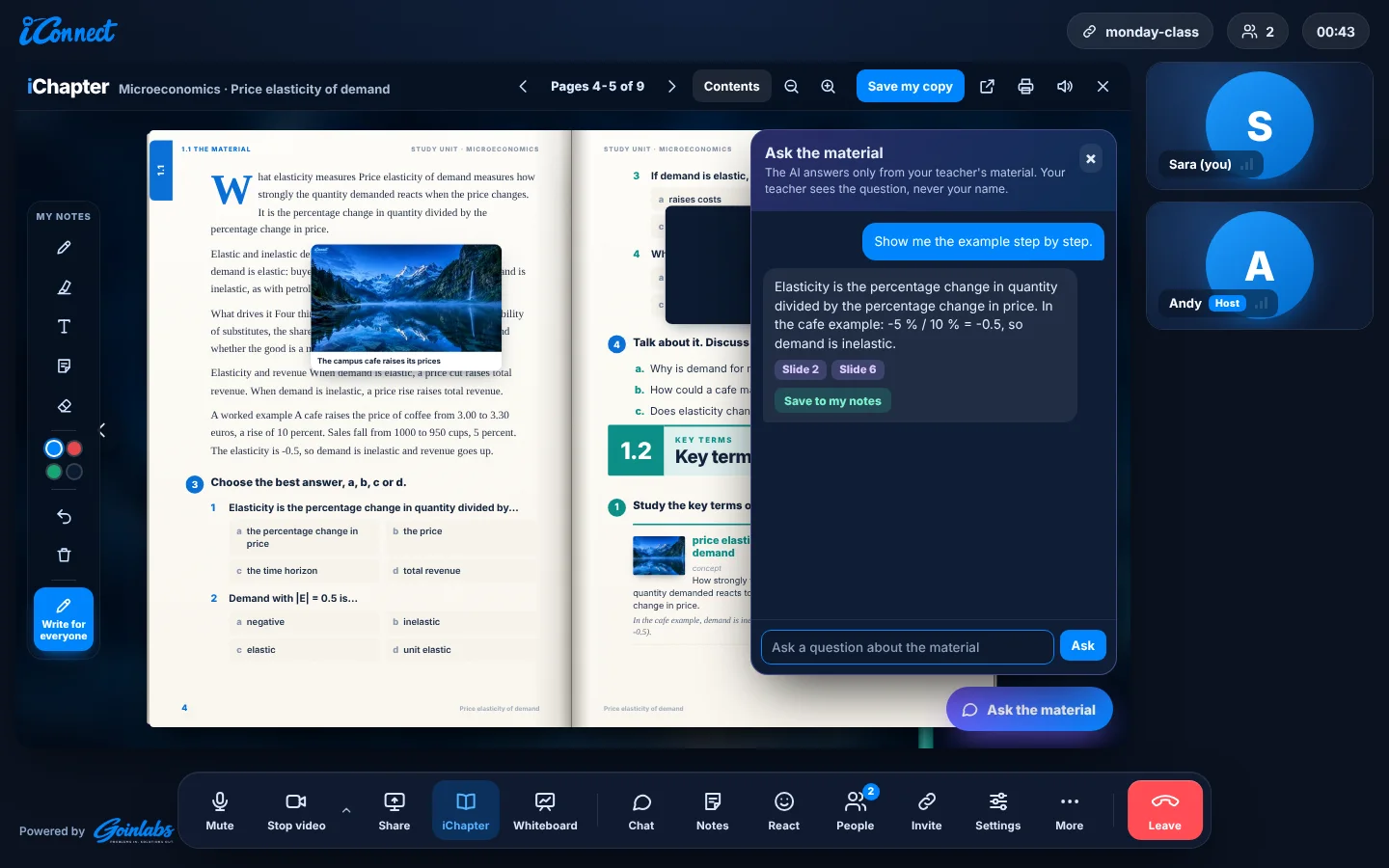Image resolution: width=1389 pixels, height=868 pixels.
Task: Focus the Ask a question input
Action: [908, 647]
